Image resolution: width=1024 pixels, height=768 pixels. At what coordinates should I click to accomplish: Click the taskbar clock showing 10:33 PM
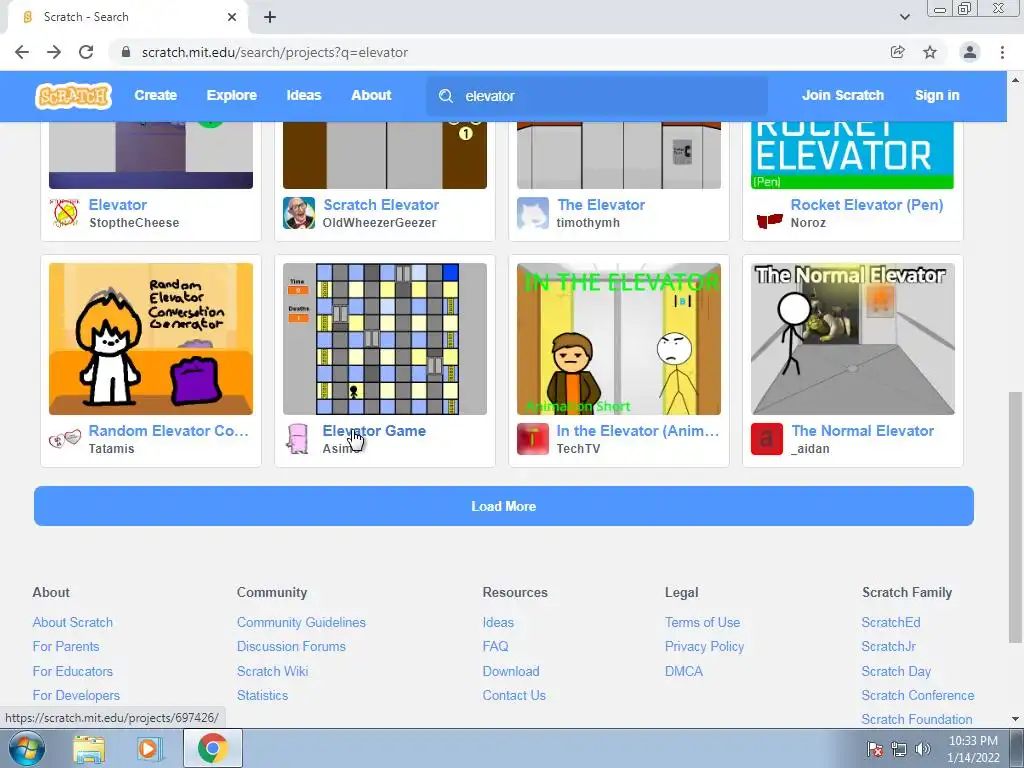(973, 749)
